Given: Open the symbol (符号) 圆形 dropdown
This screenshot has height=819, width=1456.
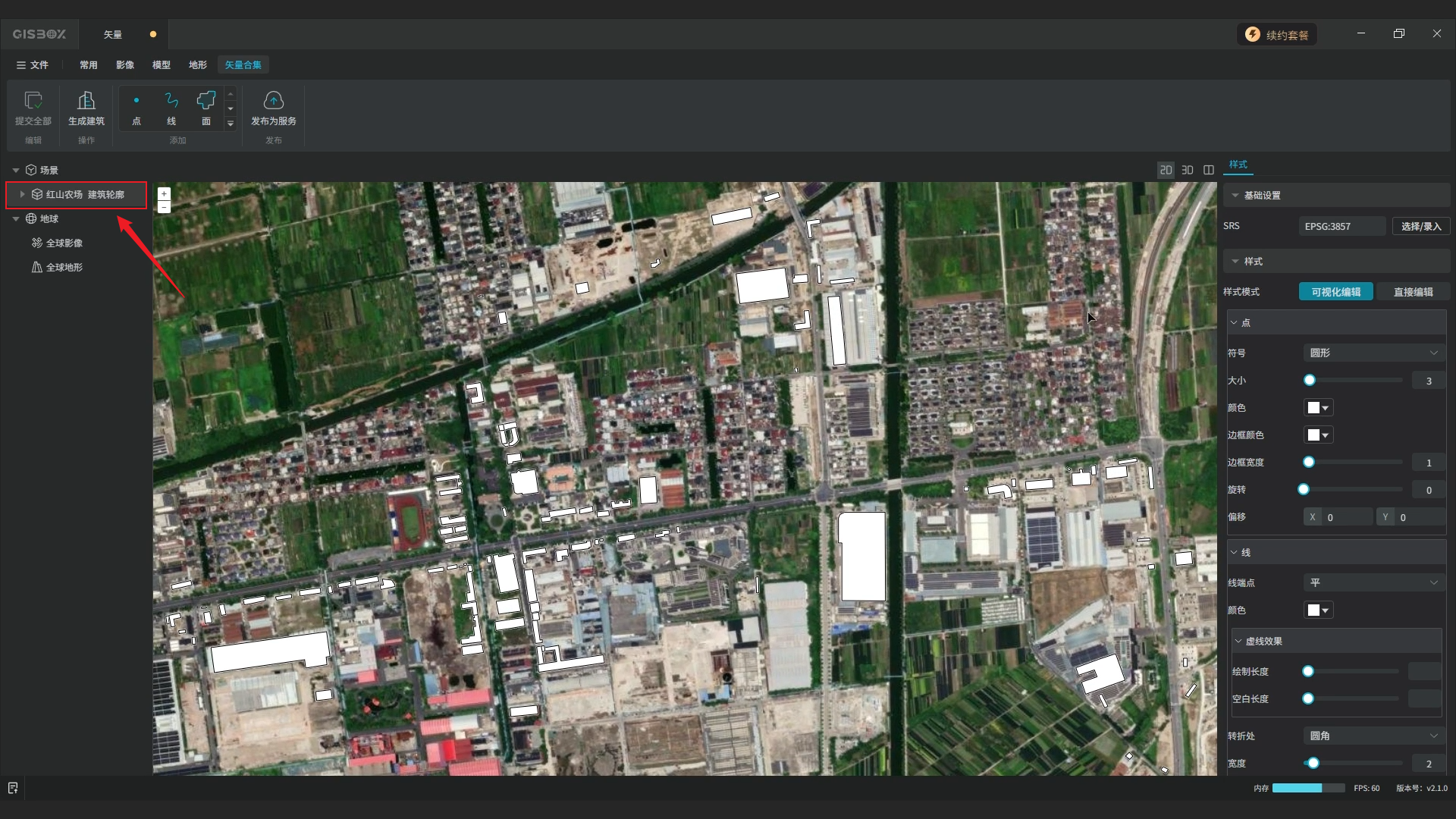Looking at the screenshot, I should 1373,353.
